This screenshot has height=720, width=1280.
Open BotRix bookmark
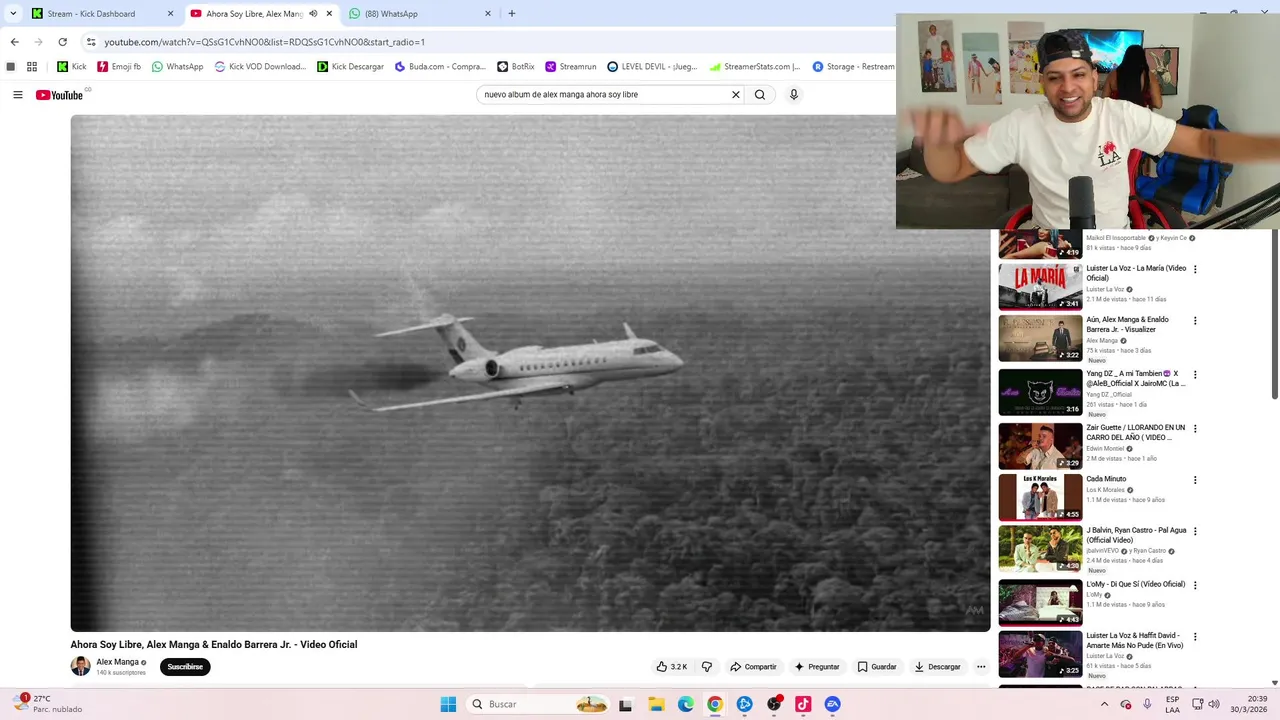tap(516, 67)
